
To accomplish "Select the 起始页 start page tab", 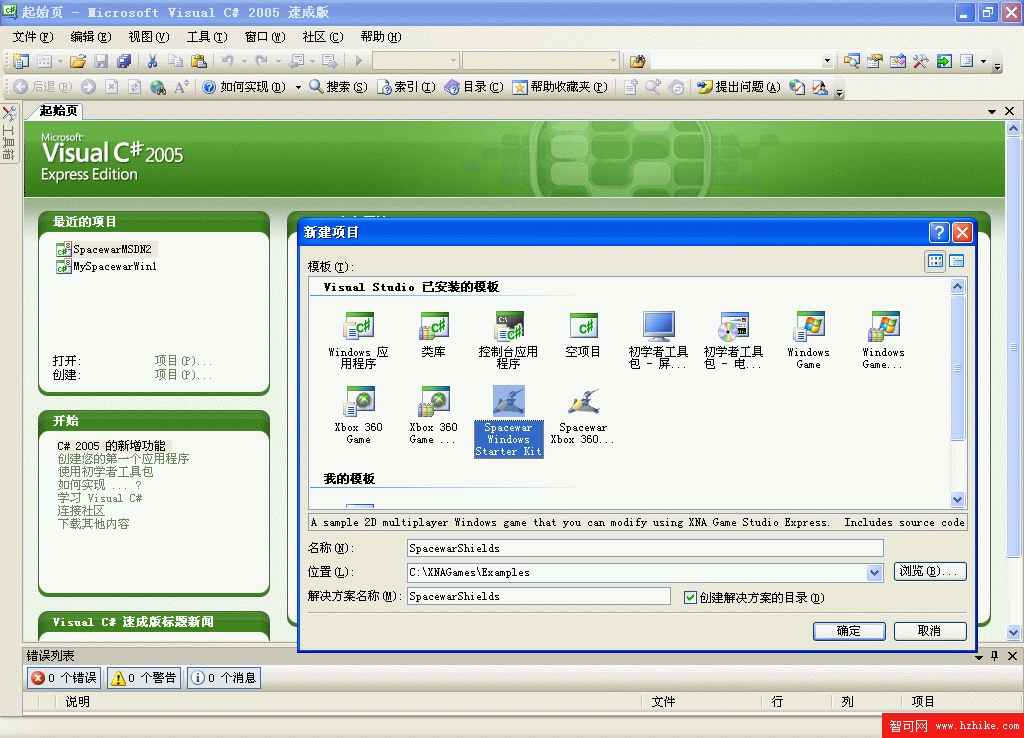I will tap(58, 111).
